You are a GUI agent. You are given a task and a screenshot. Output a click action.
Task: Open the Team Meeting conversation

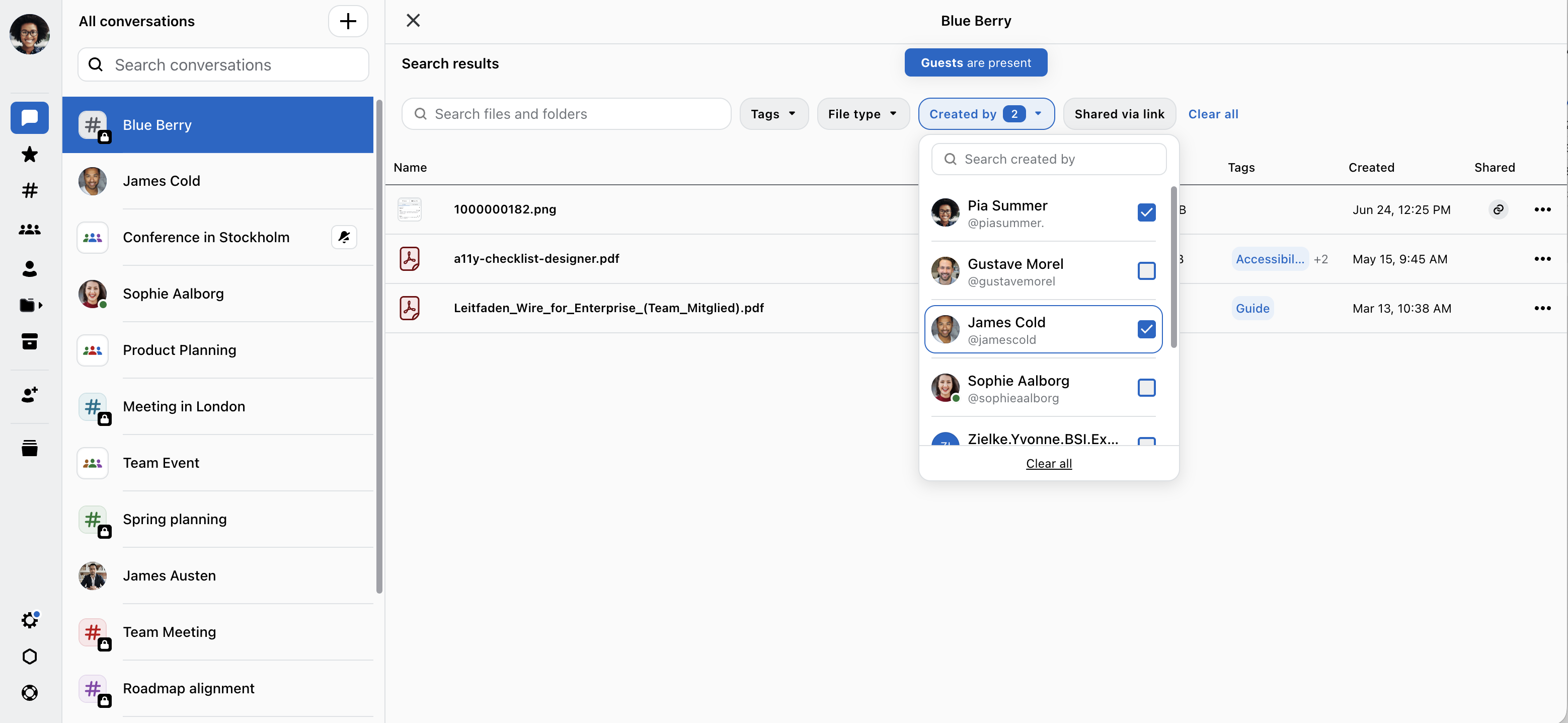[217, 632]
